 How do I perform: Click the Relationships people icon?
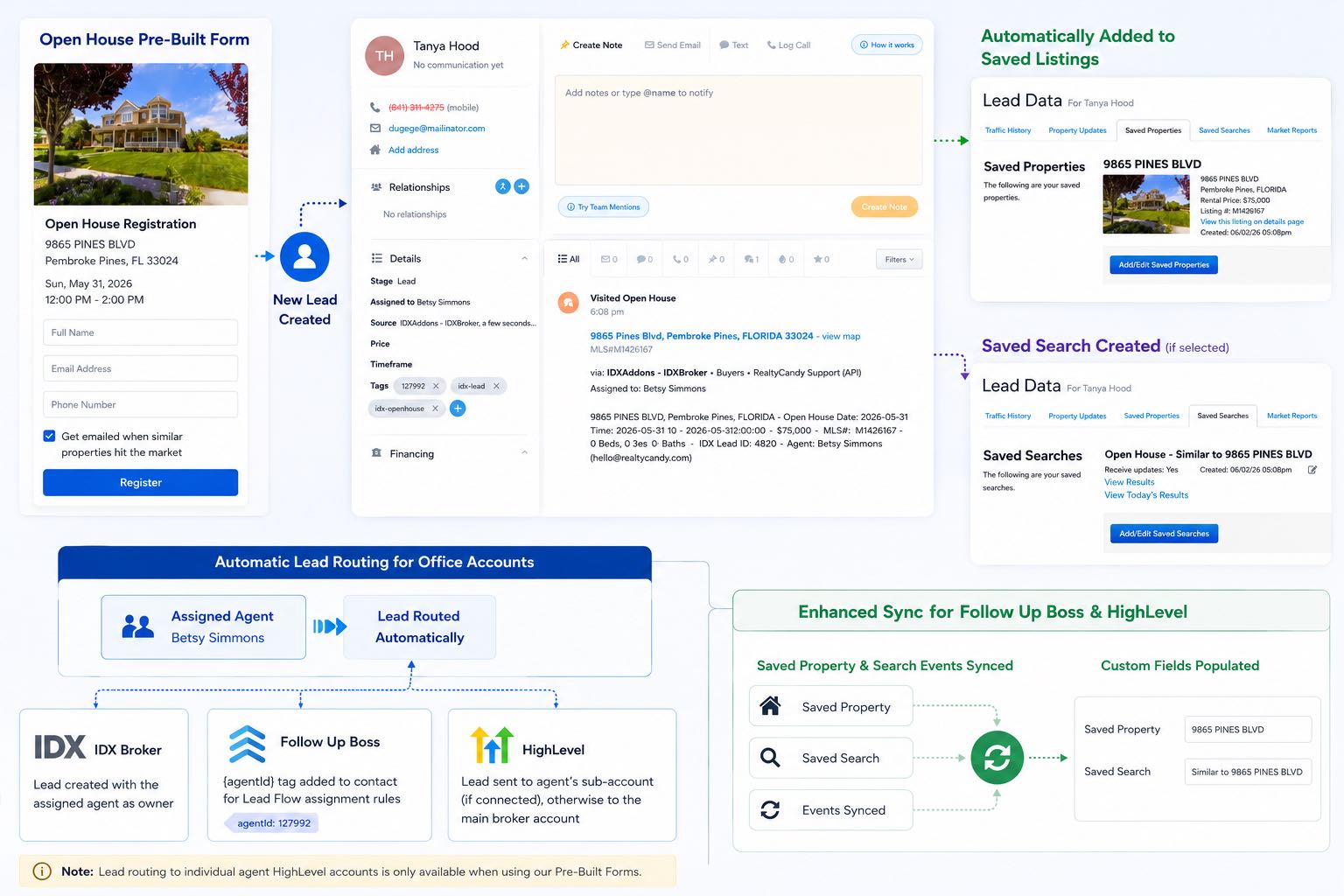377,187
